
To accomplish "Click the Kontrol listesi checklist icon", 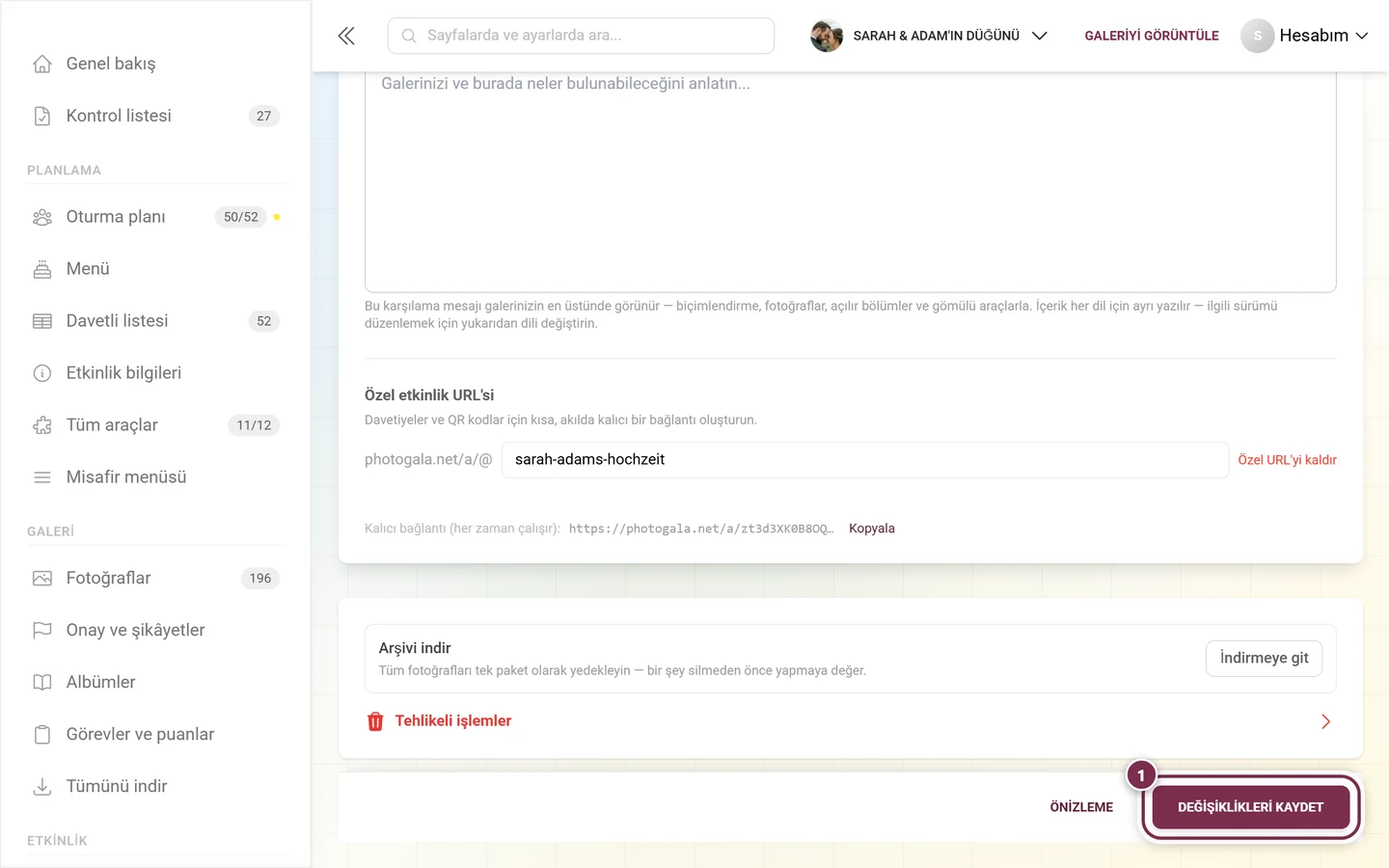I will [42, 116].
